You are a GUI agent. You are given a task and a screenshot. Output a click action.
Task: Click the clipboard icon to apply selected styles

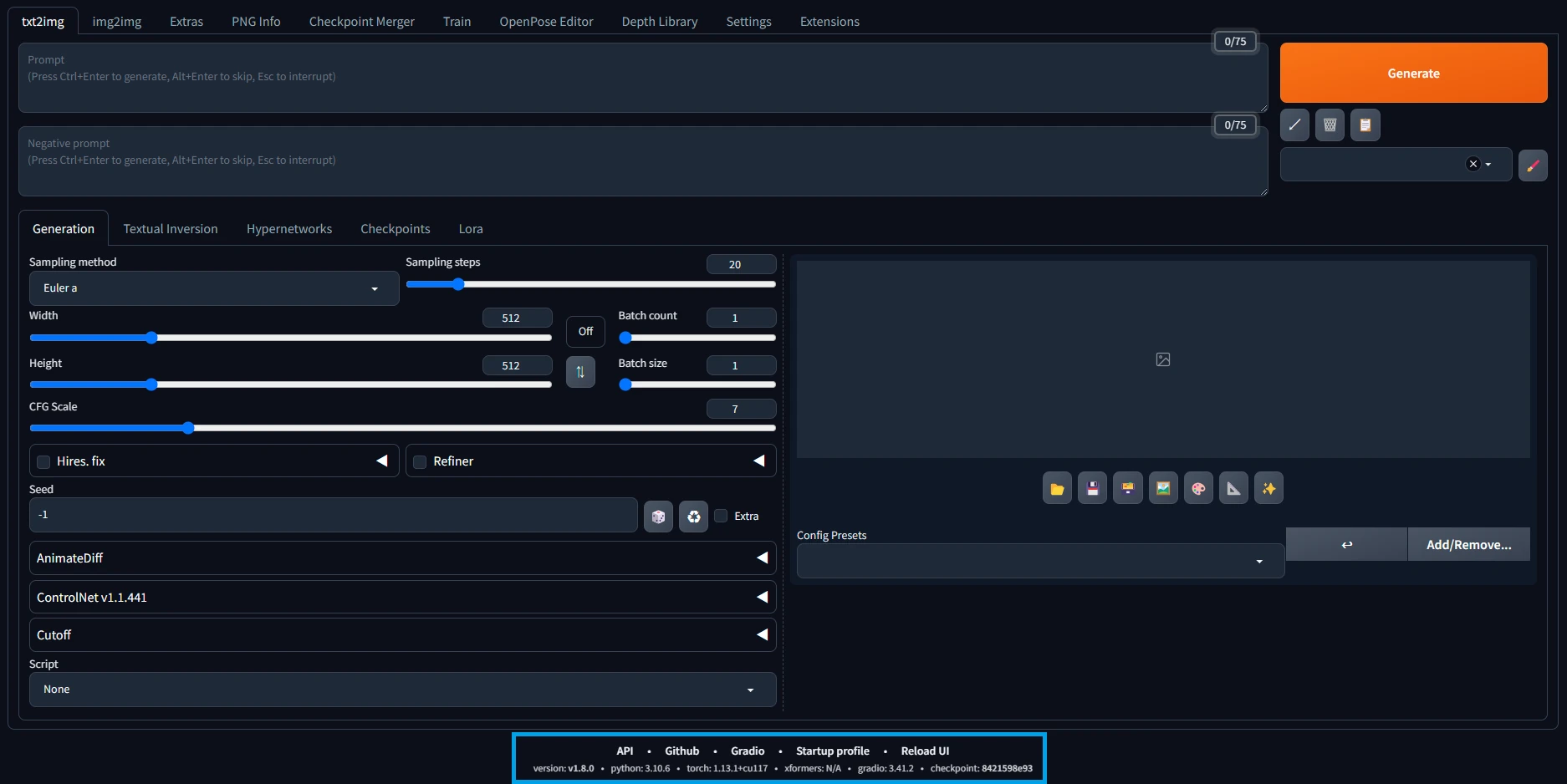click(x=1365, y=125)
